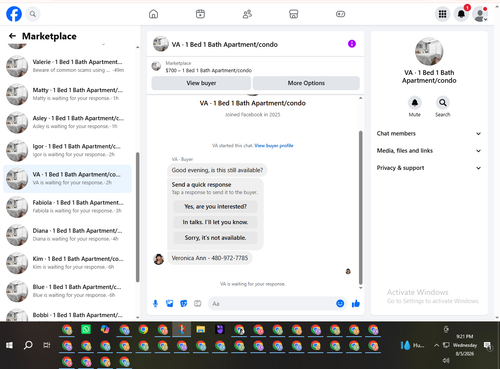500x369 pixels.
Task: Expand the Privacy & support section
Action: click(x=429, y=168)
